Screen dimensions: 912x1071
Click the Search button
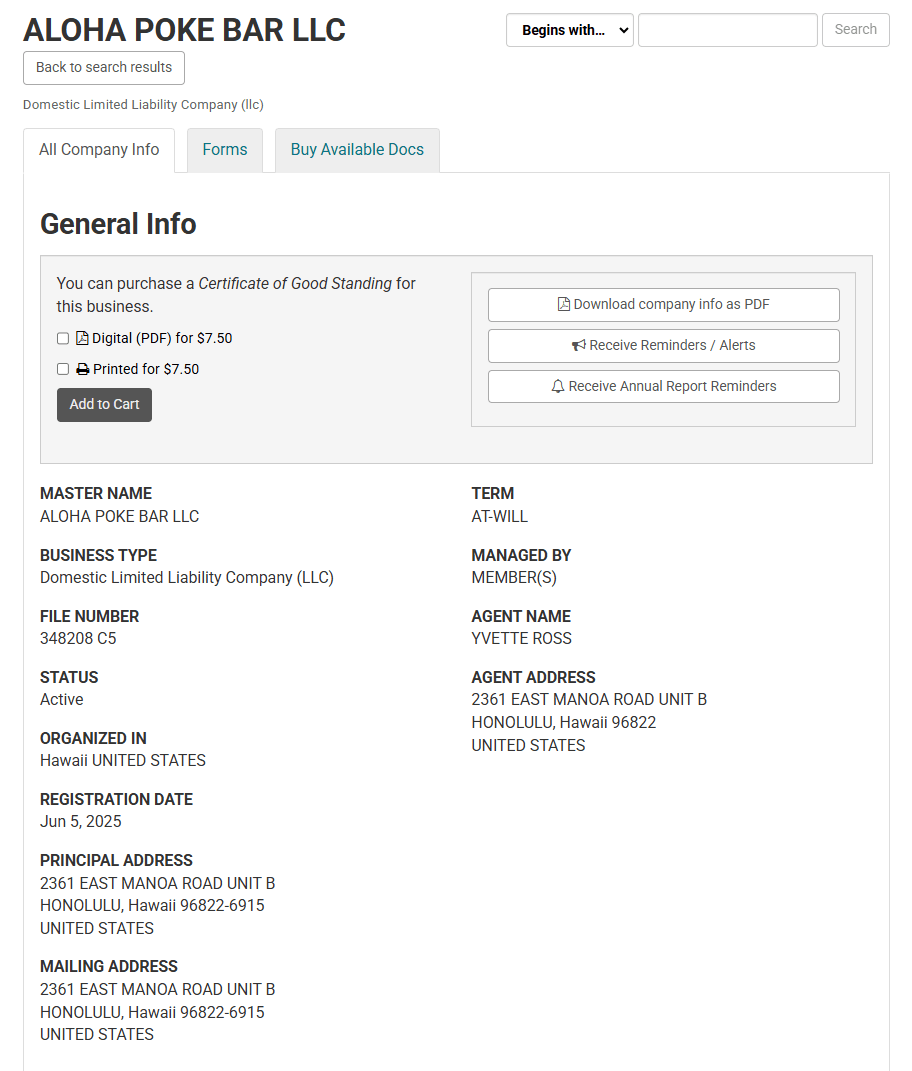point(855,30)
